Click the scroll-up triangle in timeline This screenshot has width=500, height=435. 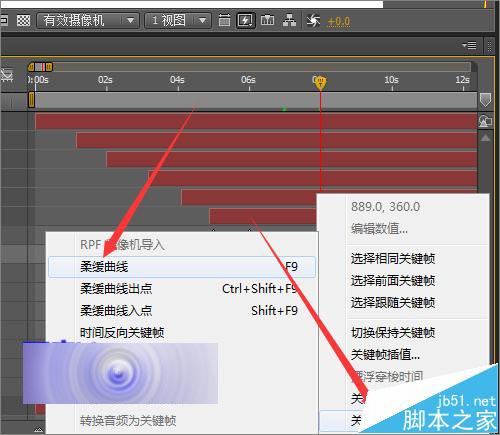(485, 138)
